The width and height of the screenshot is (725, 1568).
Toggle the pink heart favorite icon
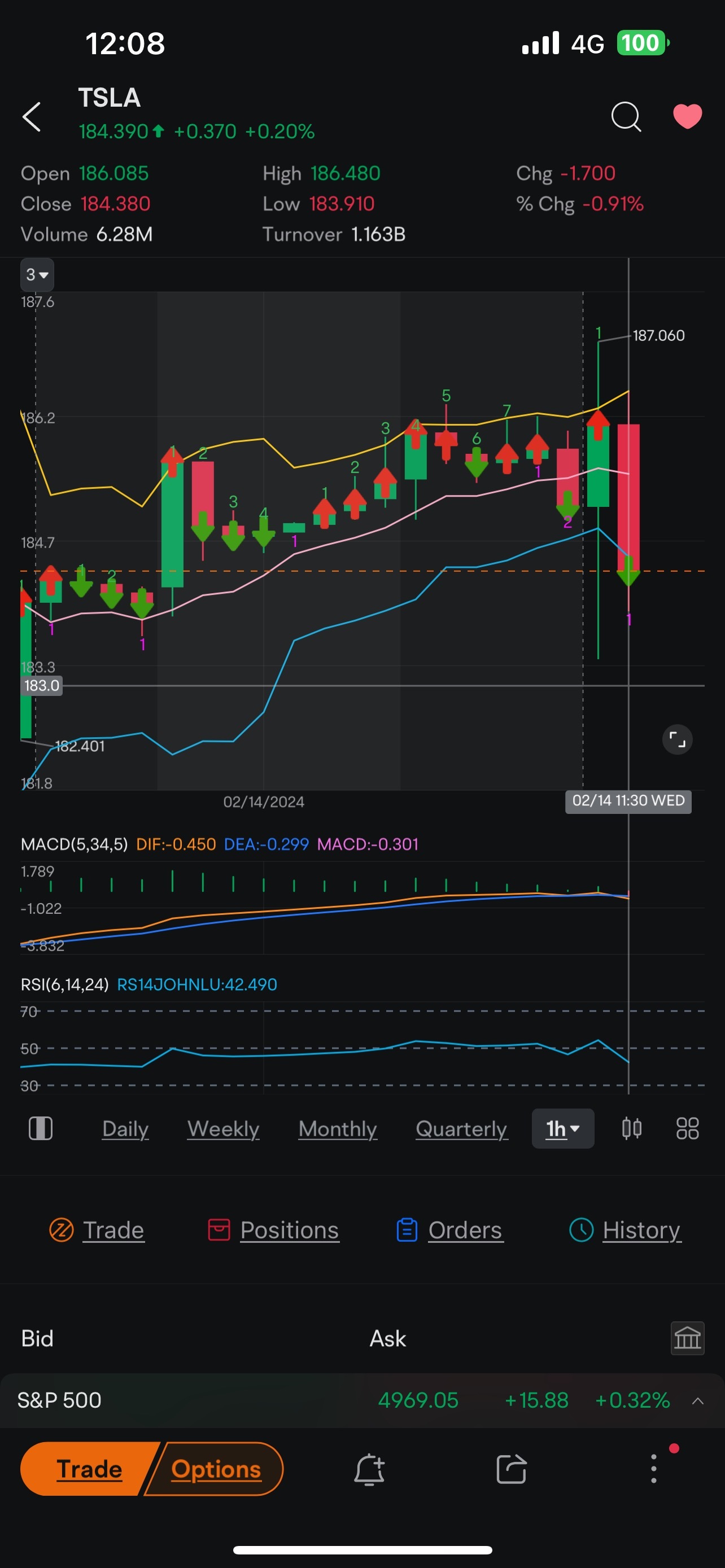(x=687, y=116)
